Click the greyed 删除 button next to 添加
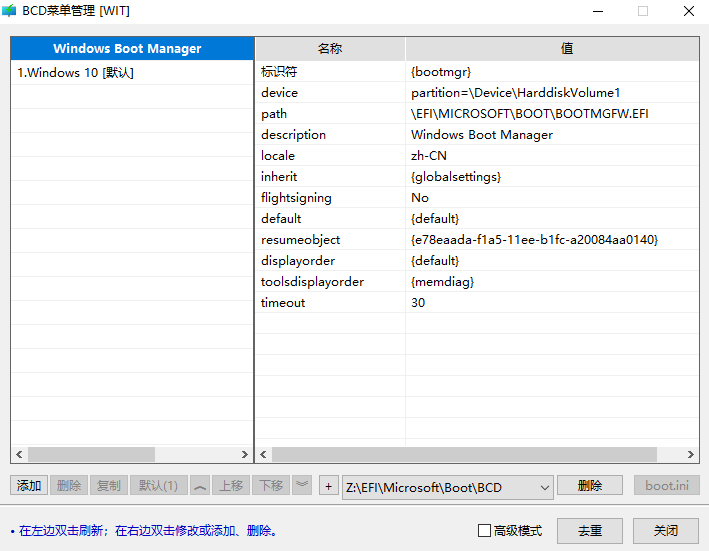This screenshot has height=551, width=709. pos(69,485)
